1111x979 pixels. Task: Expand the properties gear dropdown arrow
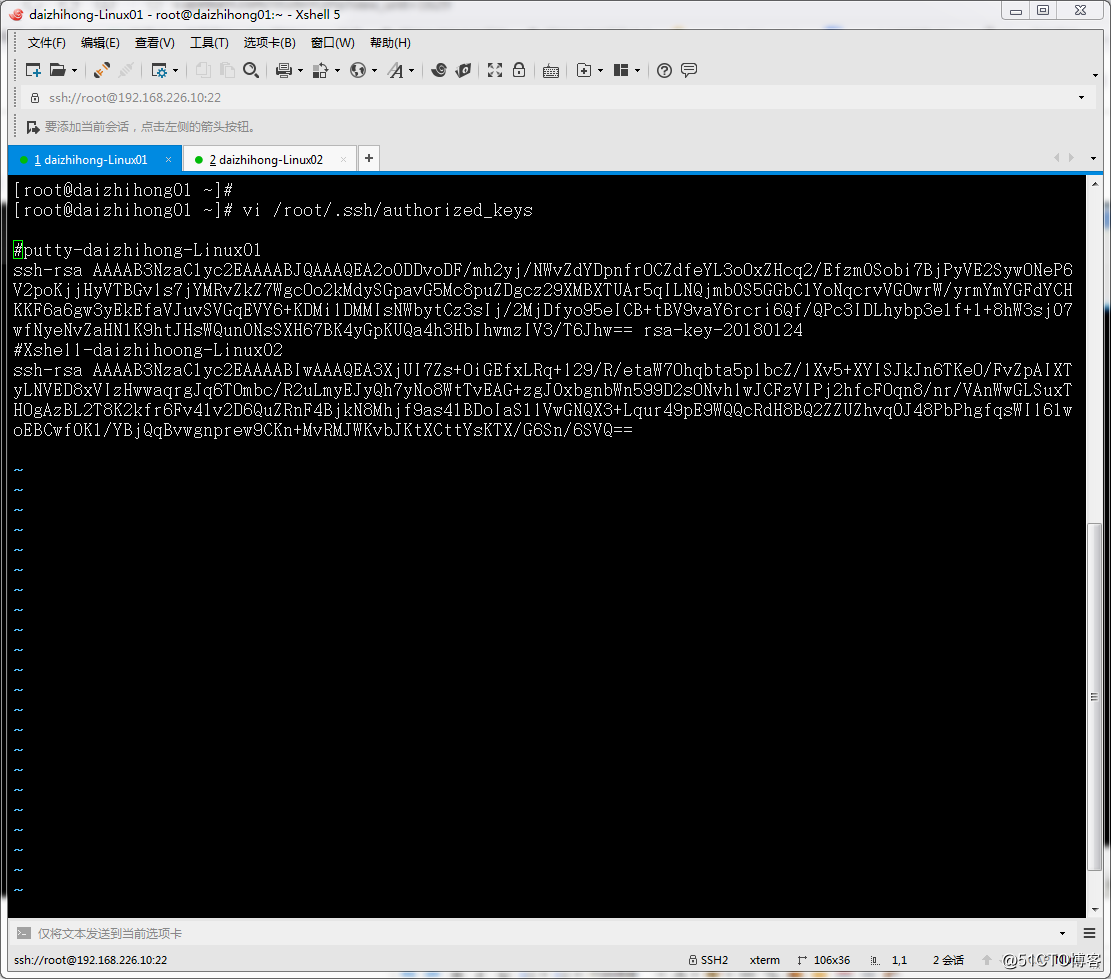click(176, 70)
